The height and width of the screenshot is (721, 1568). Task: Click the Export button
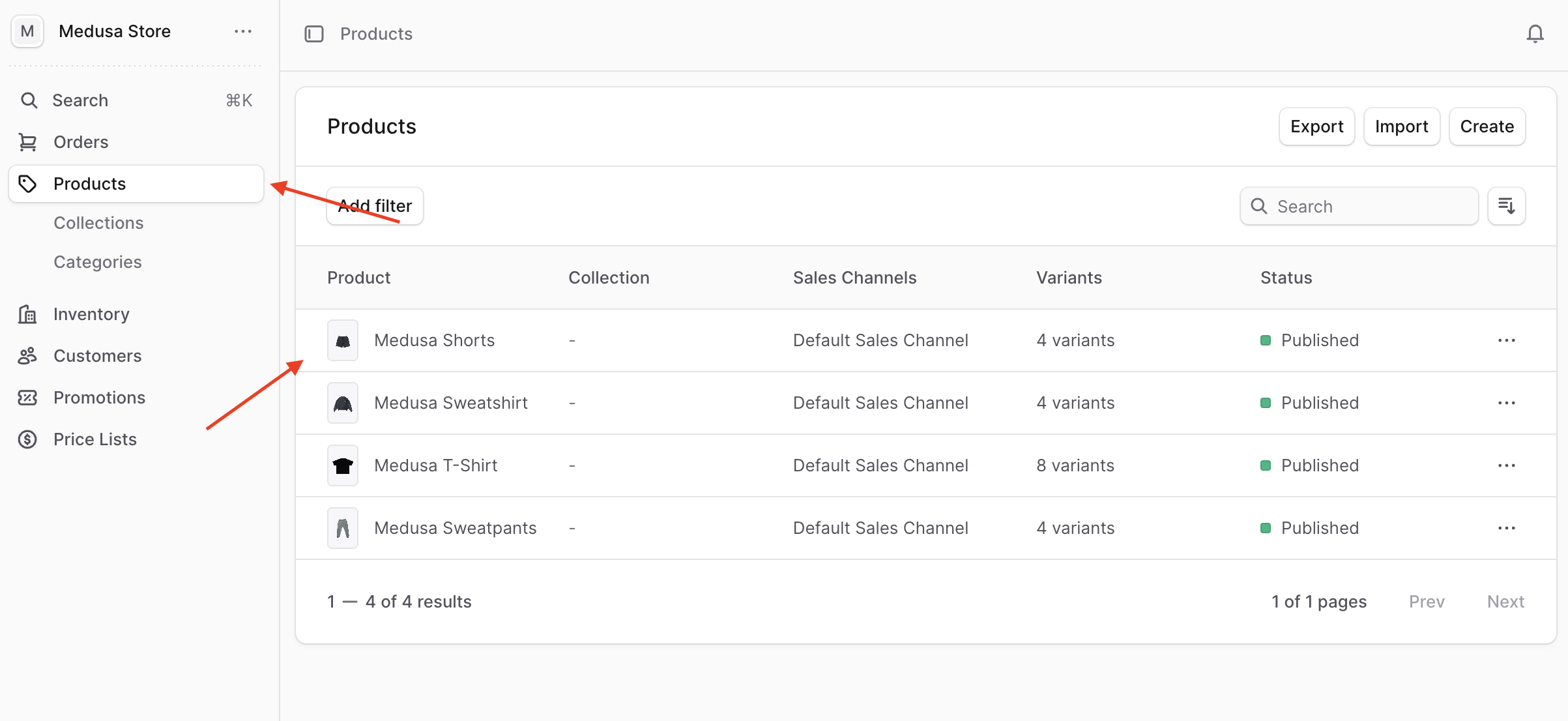tap(1316, 126)
